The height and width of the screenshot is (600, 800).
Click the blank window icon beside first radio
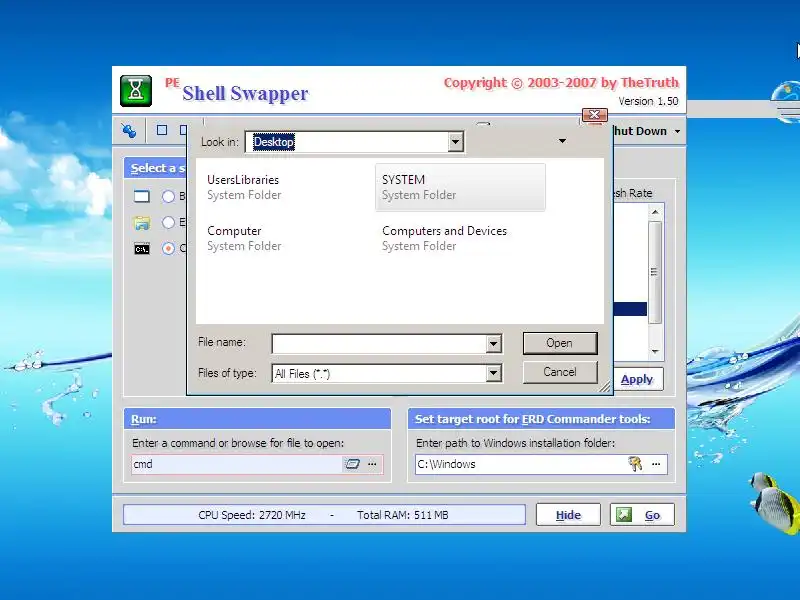click(x=142, y=196)
